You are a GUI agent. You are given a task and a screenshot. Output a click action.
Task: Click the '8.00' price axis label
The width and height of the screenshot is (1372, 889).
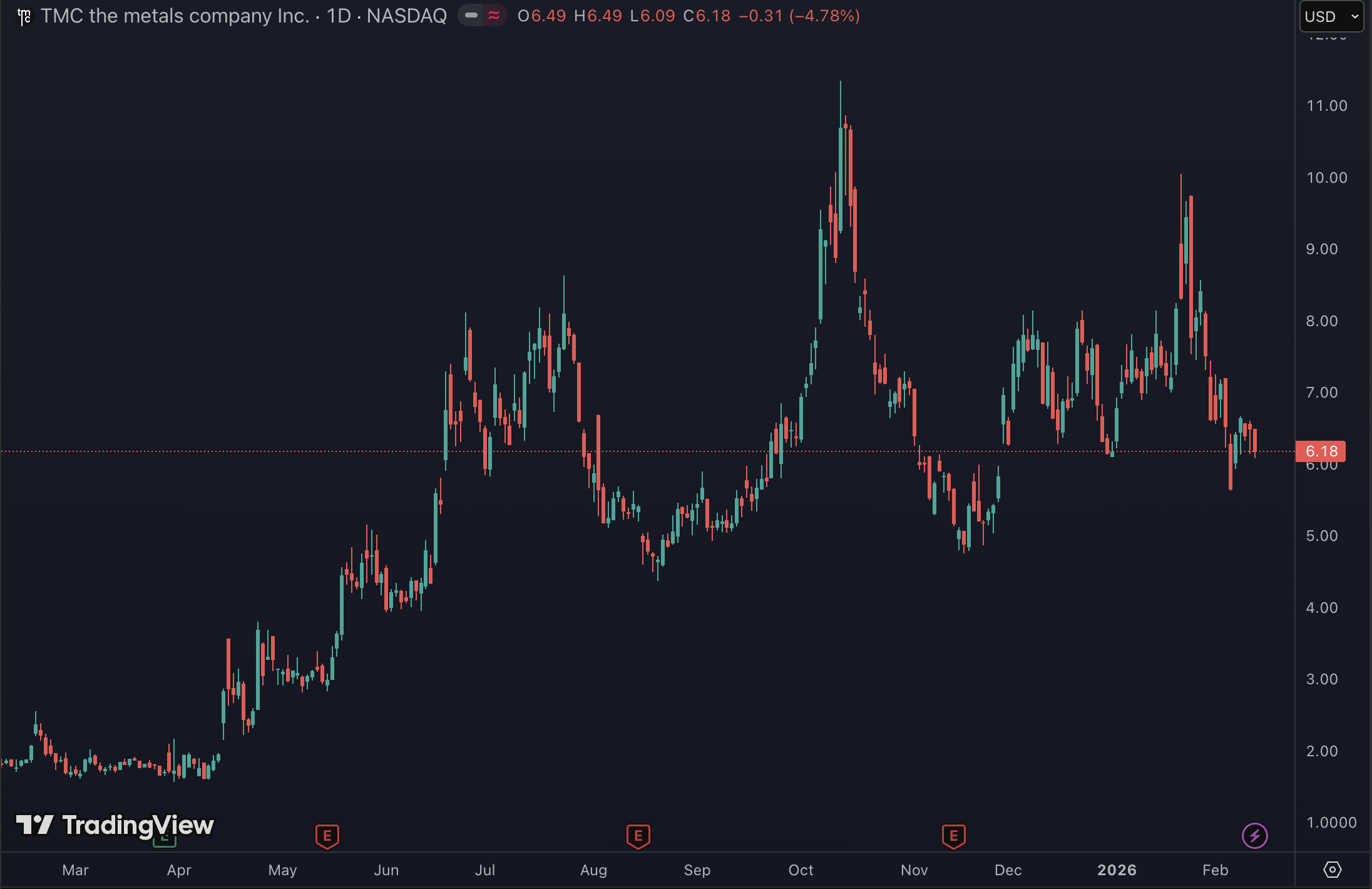click(x=1322, y=321)
